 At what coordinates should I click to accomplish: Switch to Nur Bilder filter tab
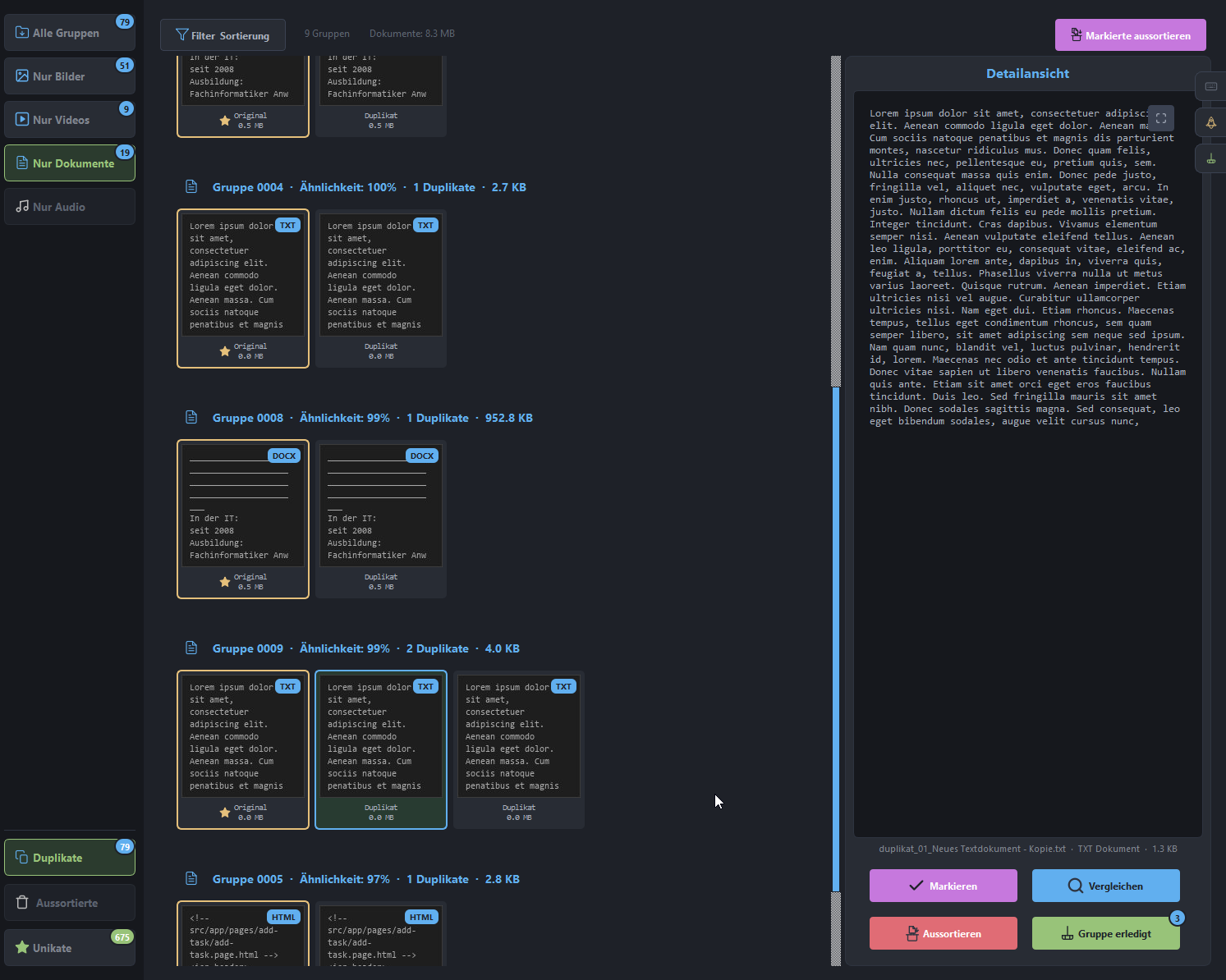(69, 76)
